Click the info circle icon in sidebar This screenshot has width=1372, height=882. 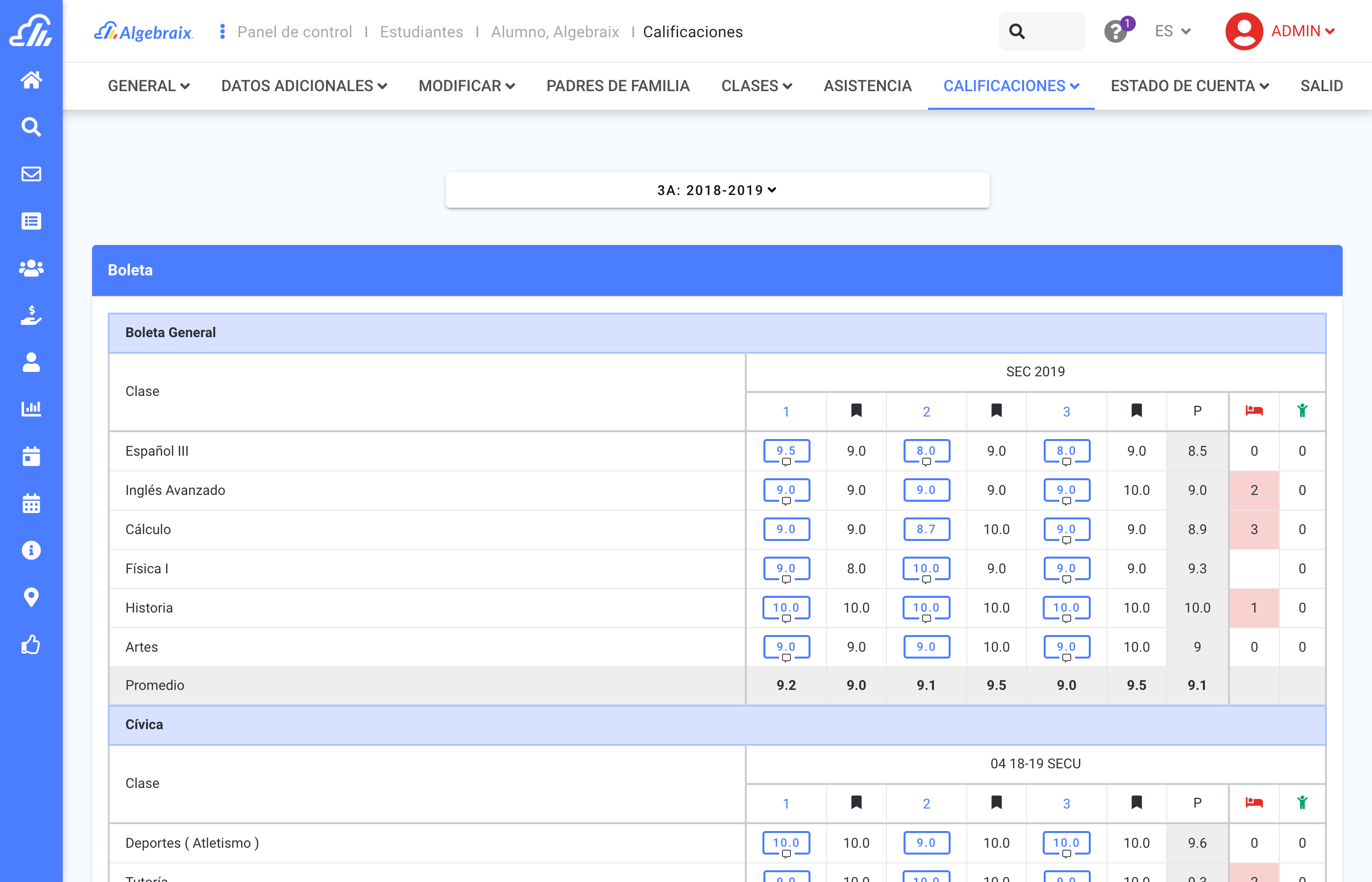click(x=31, y=550)
